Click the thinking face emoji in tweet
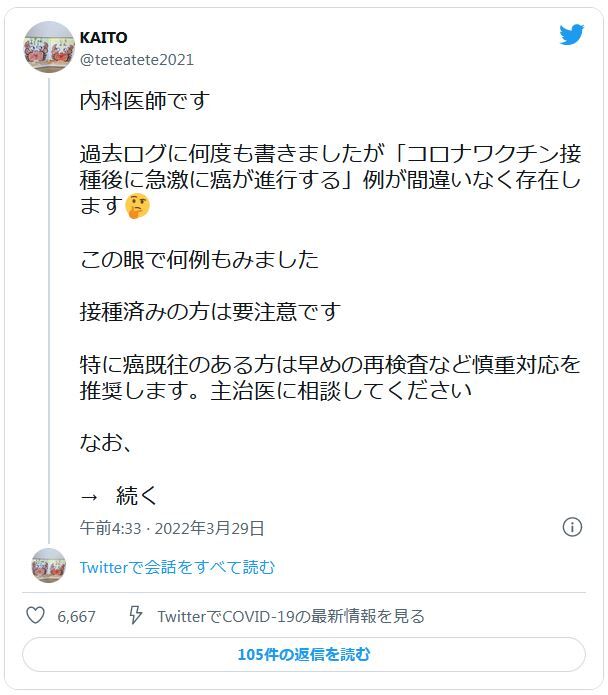The height and width of the screenshot is (695, 608). [x=138, y=206]
